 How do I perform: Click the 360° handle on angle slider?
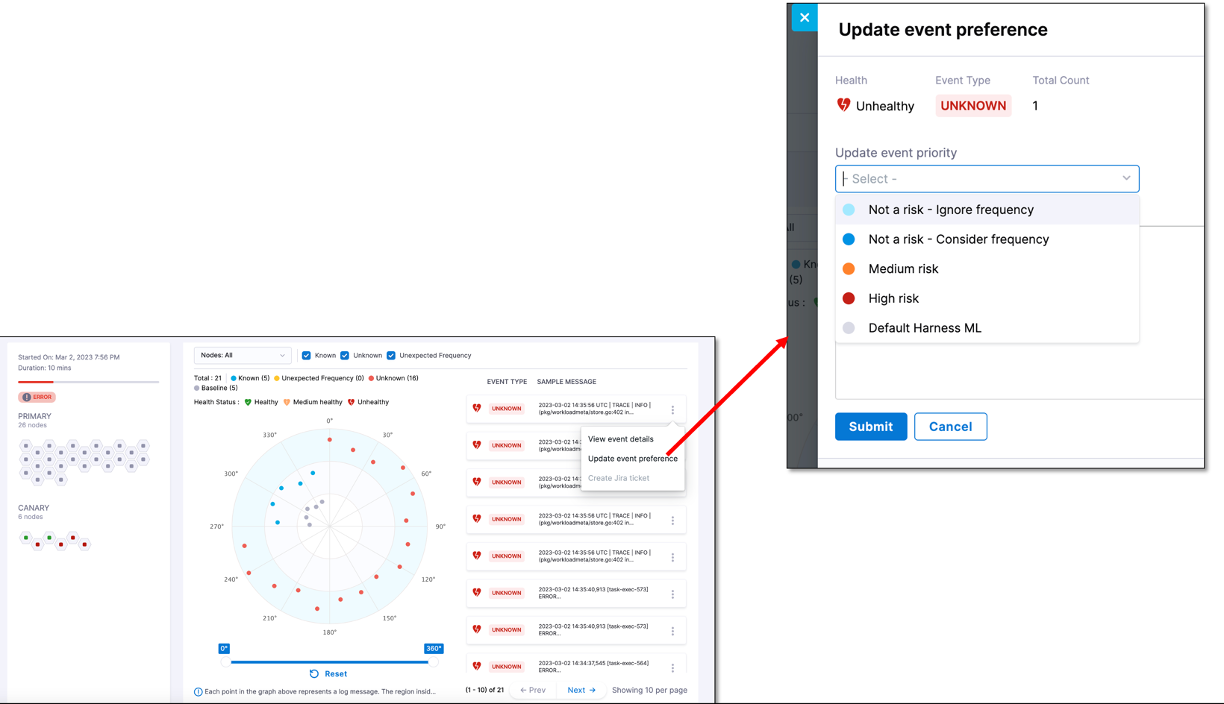(433, 649)
